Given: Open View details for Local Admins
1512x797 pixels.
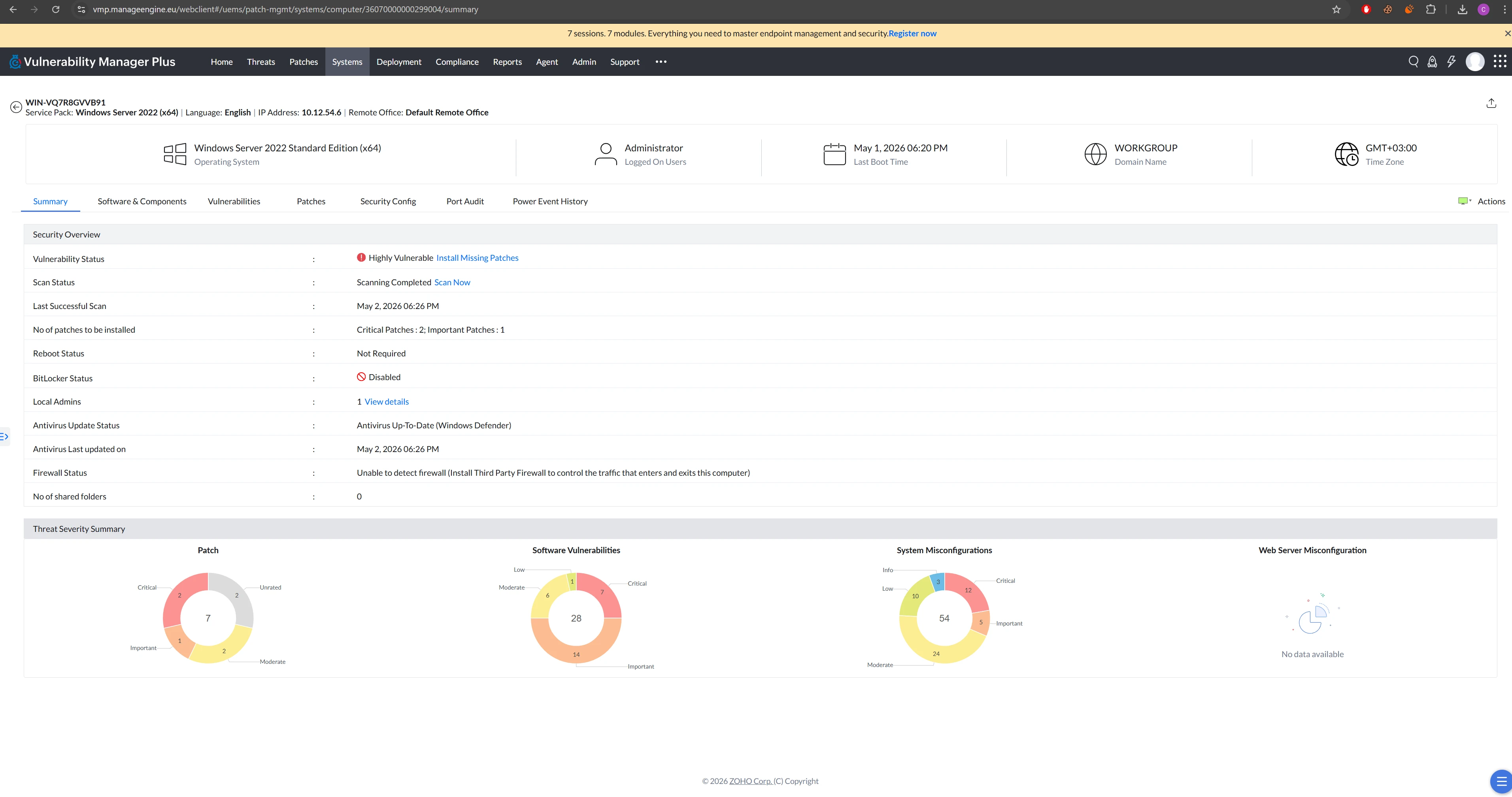Looking at the screenshot, I should (386, 401).
